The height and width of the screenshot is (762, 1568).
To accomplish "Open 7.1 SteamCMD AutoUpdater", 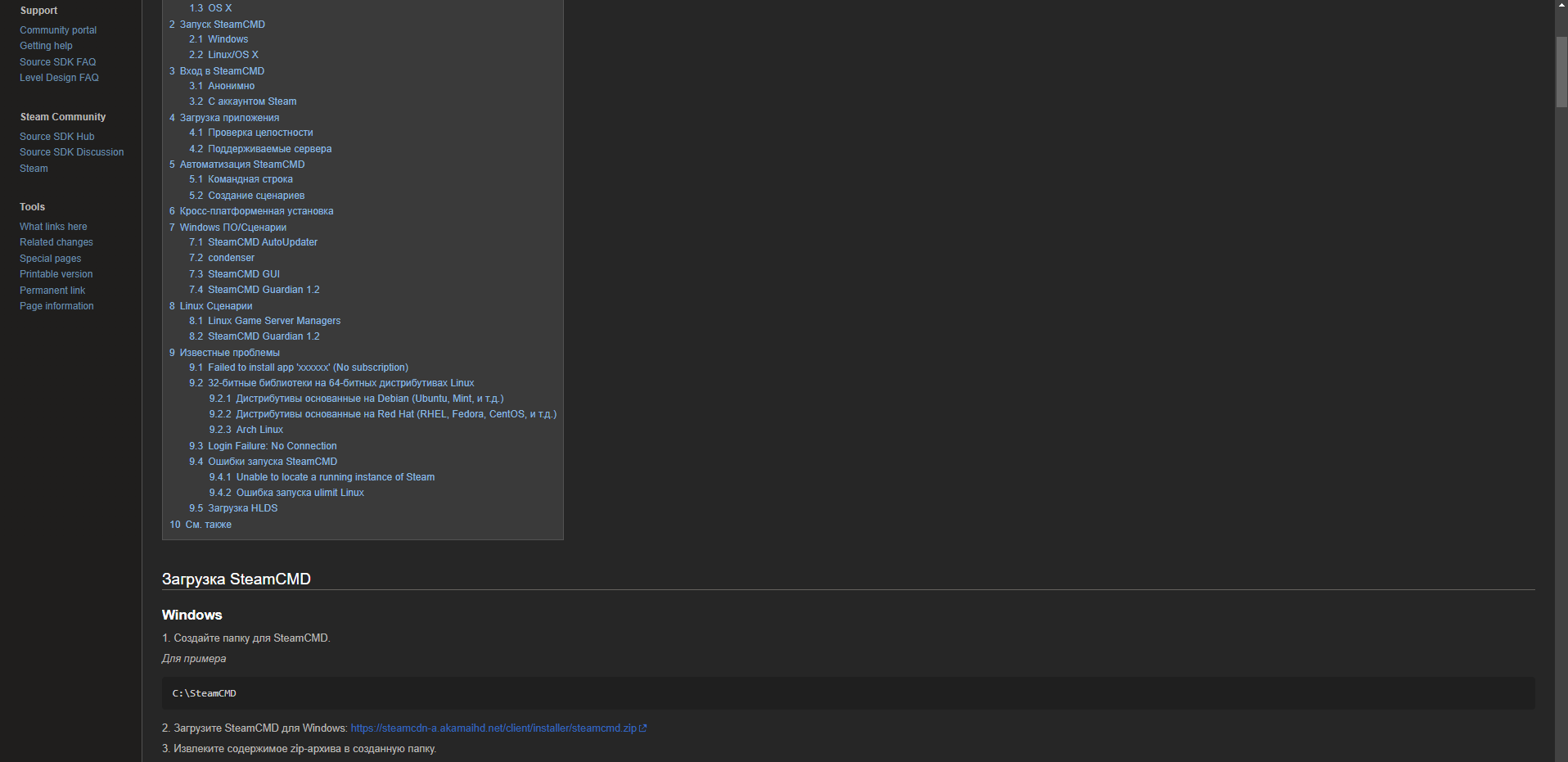I will (x=254, y=242).
